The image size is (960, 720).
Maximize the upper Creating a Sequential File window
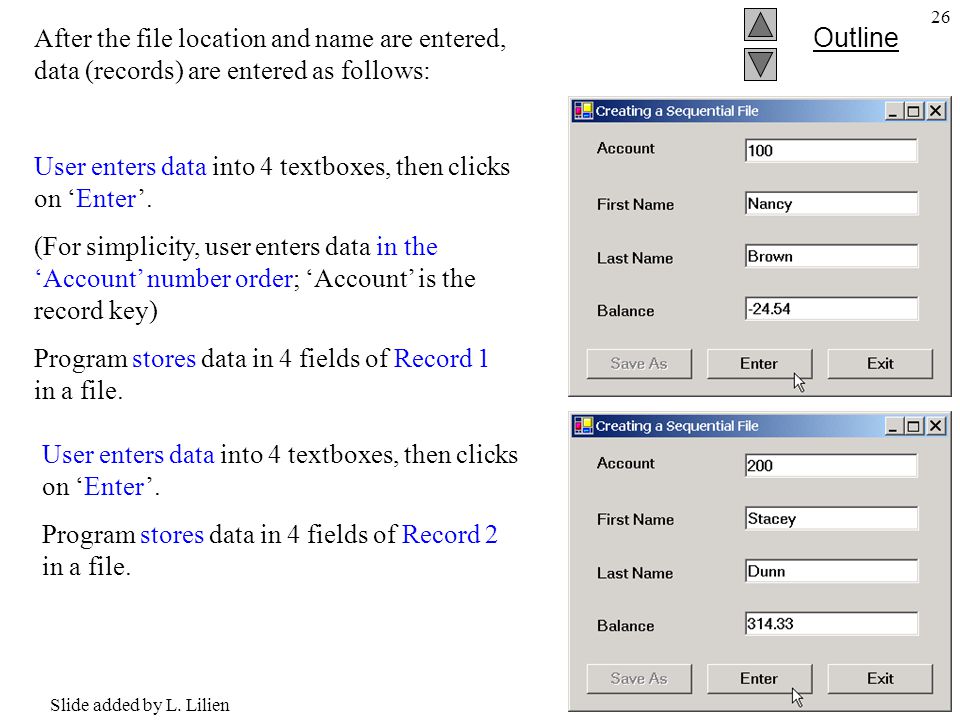[913, 111]
